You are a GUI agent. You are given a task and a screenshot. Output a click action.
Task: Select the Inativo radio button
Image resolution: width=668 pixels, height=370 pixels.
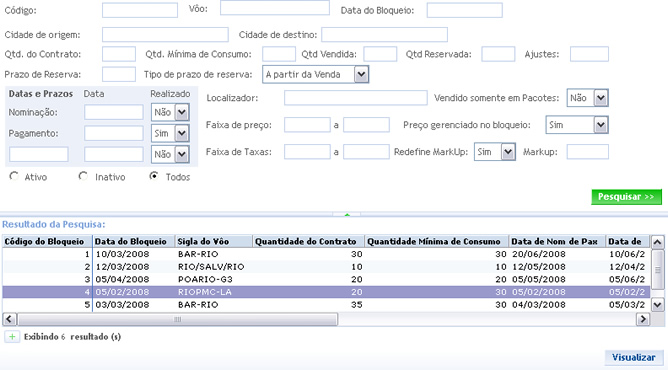[x=83, y=176]
